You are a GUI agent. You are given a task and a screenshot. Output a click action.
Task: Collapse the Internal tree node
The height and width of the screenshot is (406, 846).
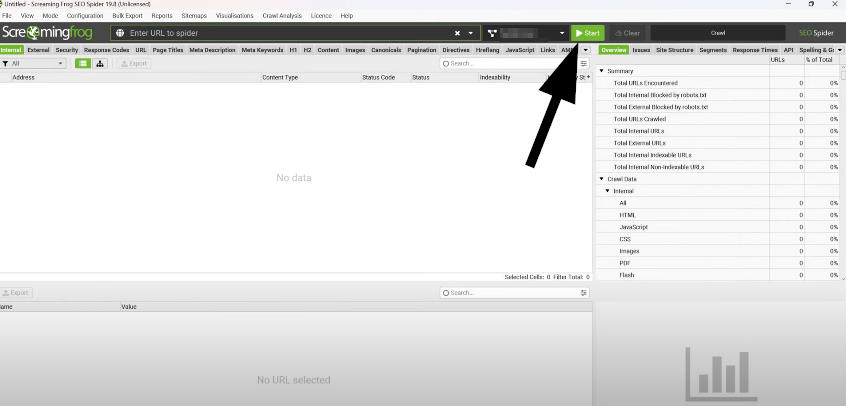(x=608, y=191)
